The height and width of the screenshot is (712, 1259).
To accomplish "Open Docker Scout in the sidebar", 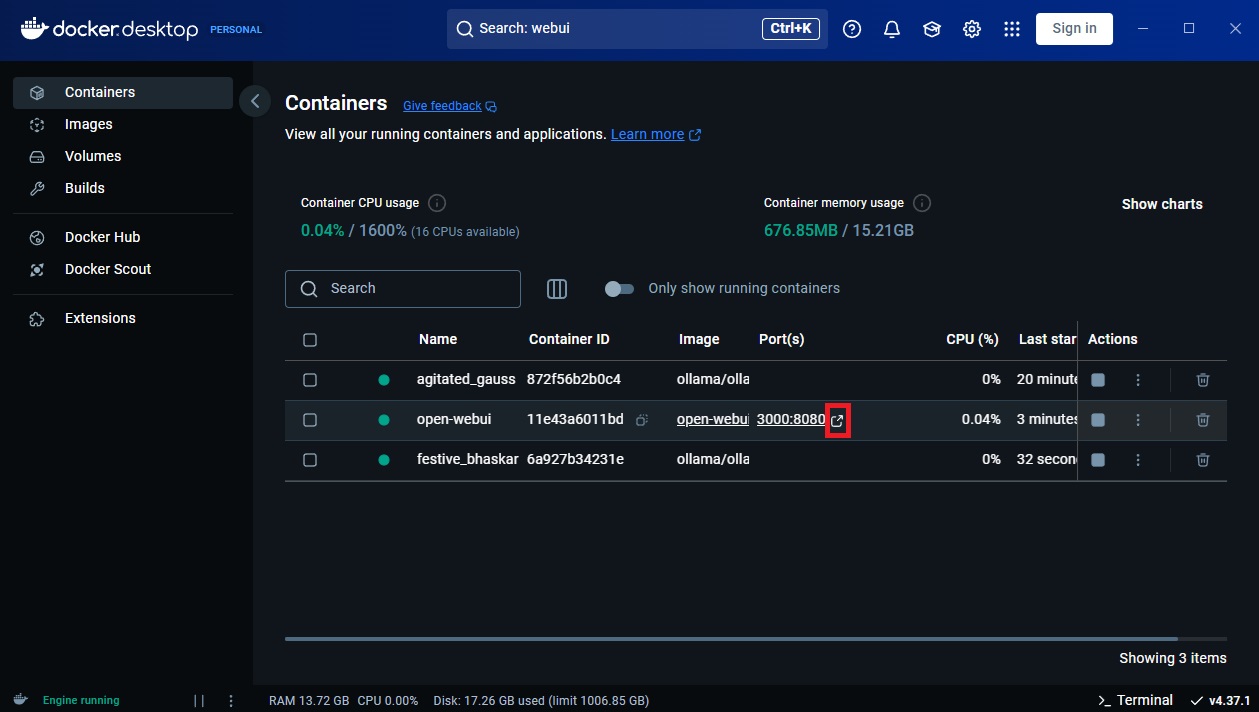I will pos(123,269).
